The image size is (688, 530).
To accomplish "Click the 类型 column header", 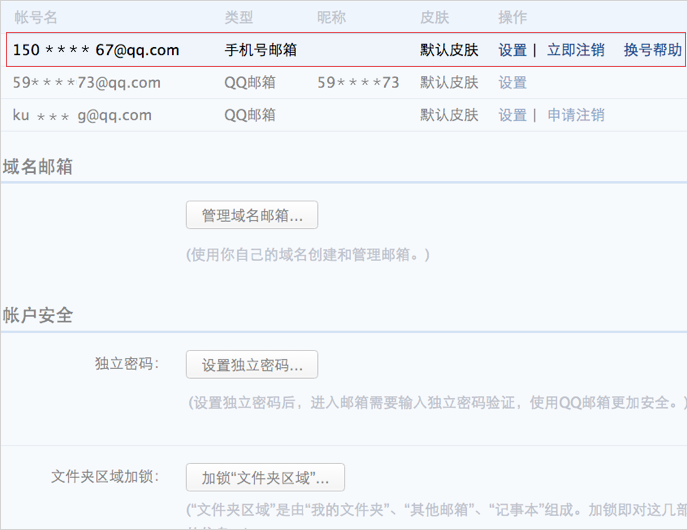I will pos(239,18).
